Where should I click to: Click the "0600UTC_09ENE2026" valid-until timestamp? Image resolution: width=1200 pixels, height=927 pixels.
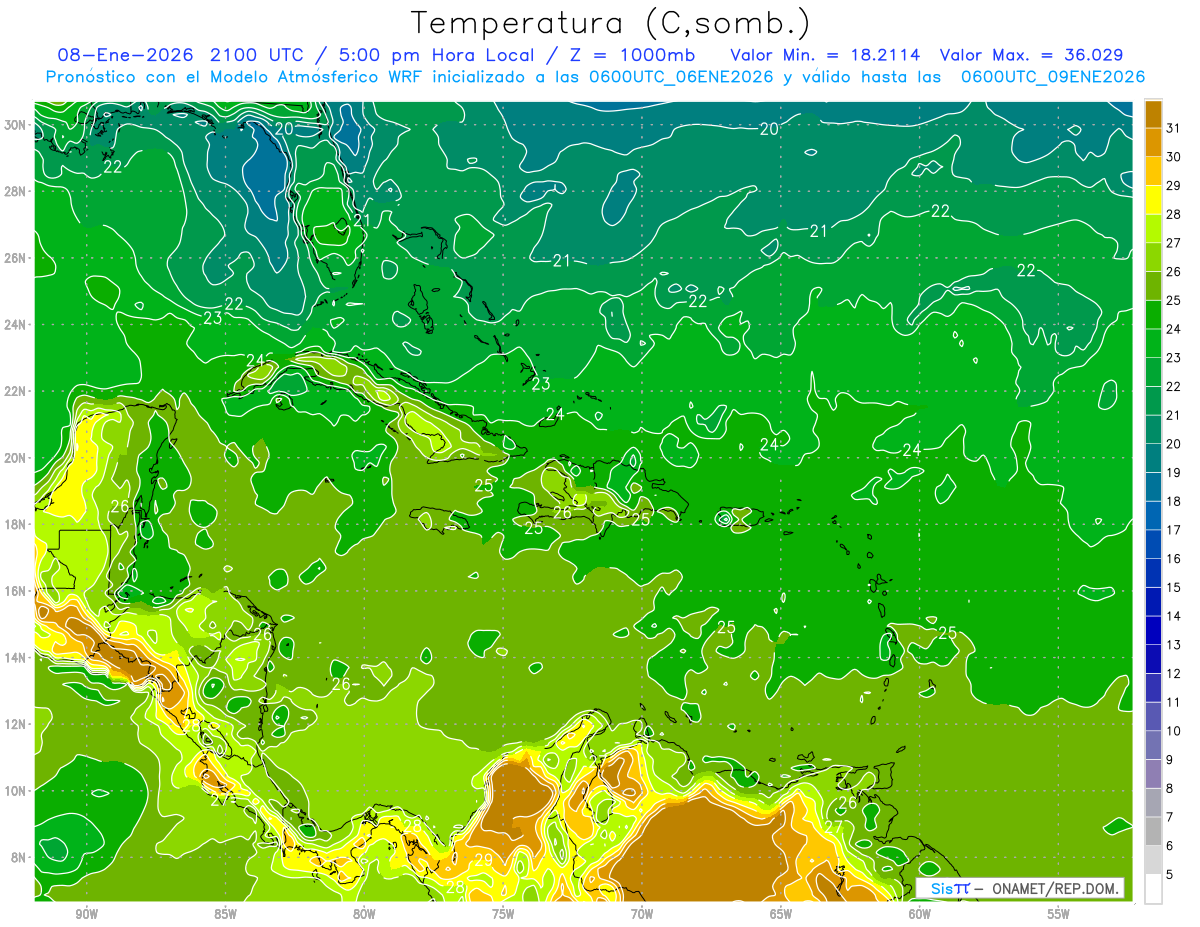(1052, 76)
